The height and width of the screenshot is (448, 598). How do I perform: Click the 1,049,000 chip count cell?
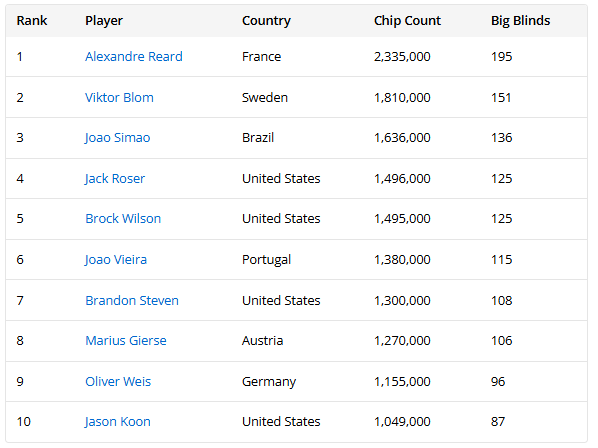coord(402,422)
